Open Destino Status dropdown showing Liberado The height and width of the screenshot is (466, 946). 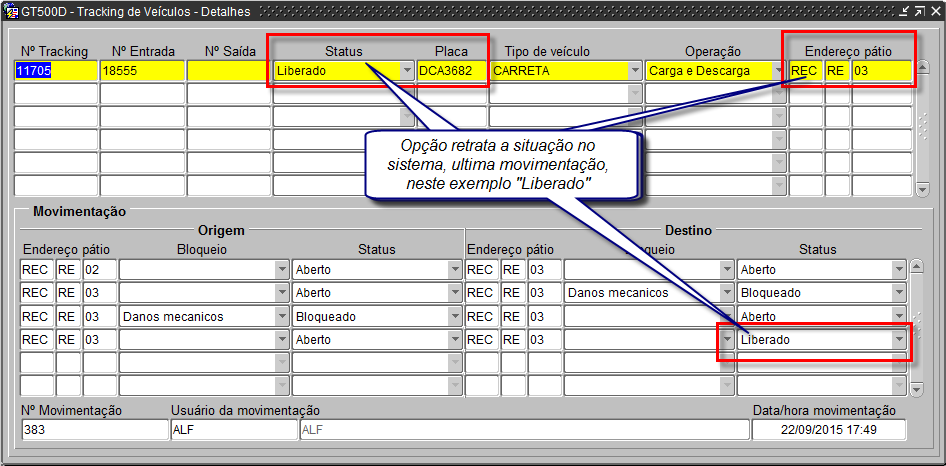(x=900, y=340)
